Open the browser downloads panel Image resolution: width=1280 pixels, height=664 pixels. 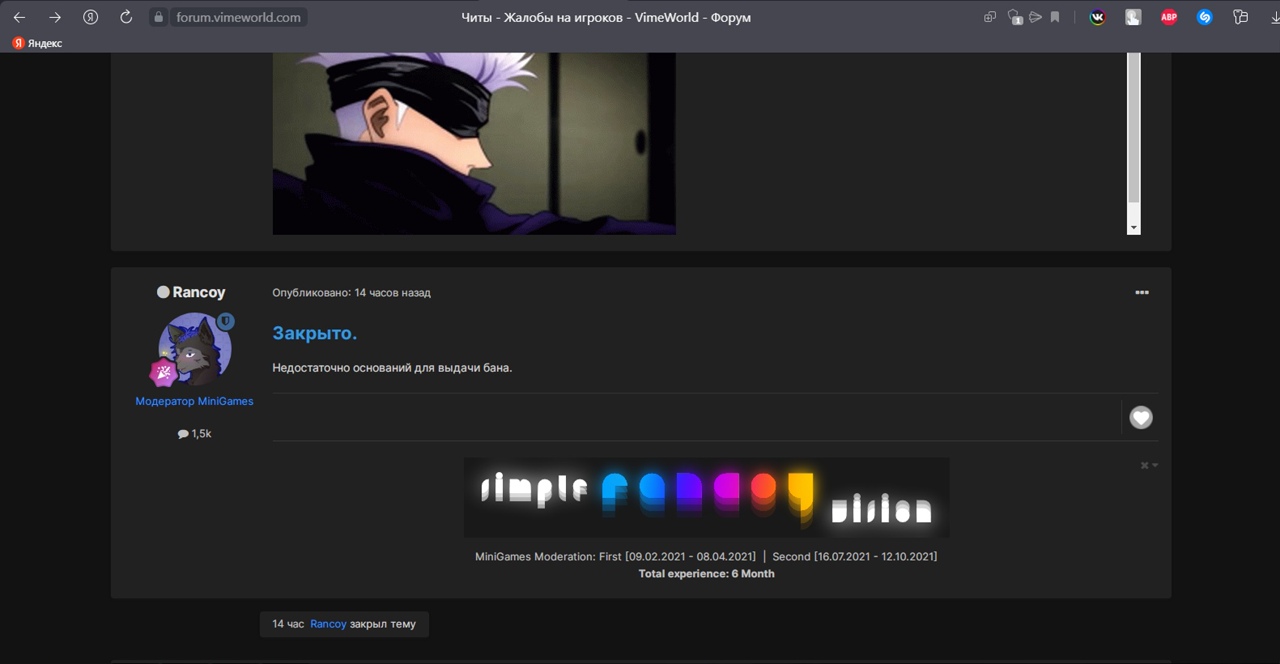[1273, 17]
